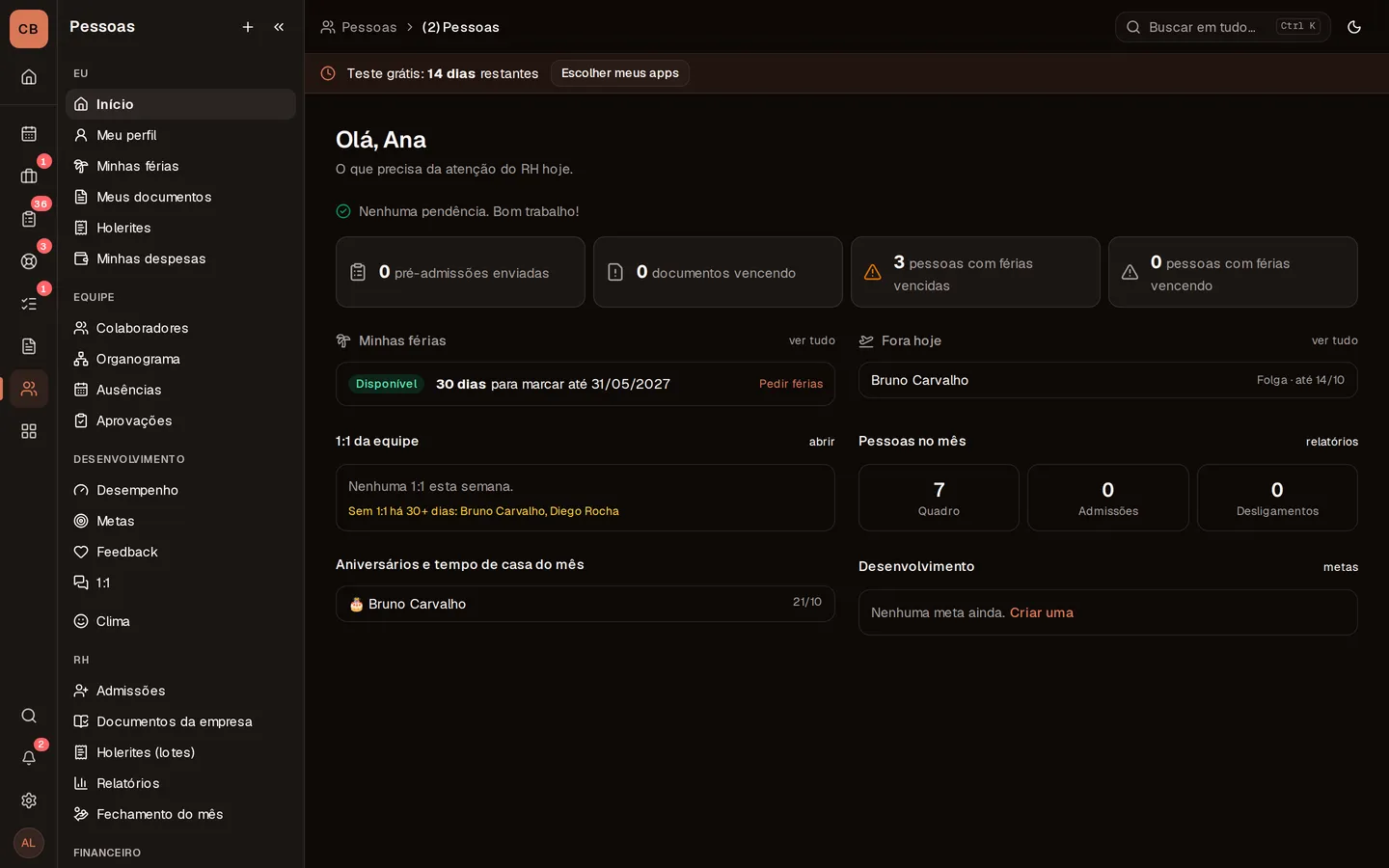
Task: Open the checklist tasks icon in the rail
Action: pos(29,304)
